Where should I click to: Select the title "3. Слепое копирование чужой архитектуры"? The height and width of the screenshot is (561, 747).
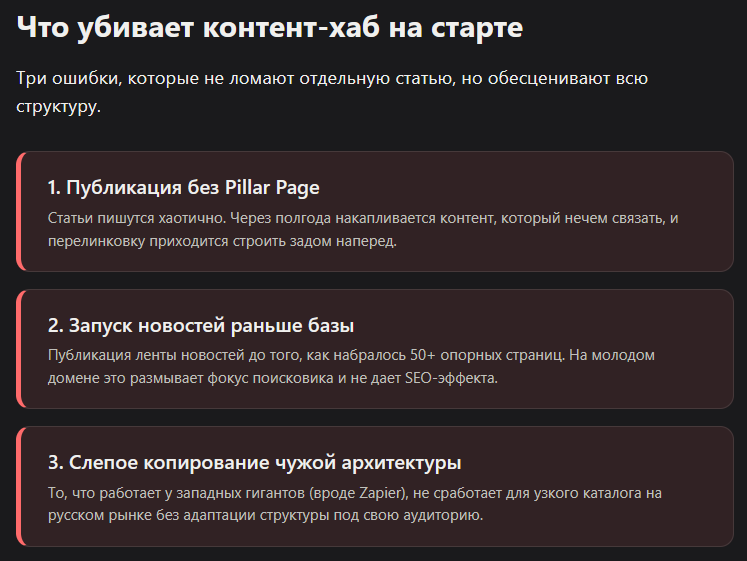tap(254, 462)
